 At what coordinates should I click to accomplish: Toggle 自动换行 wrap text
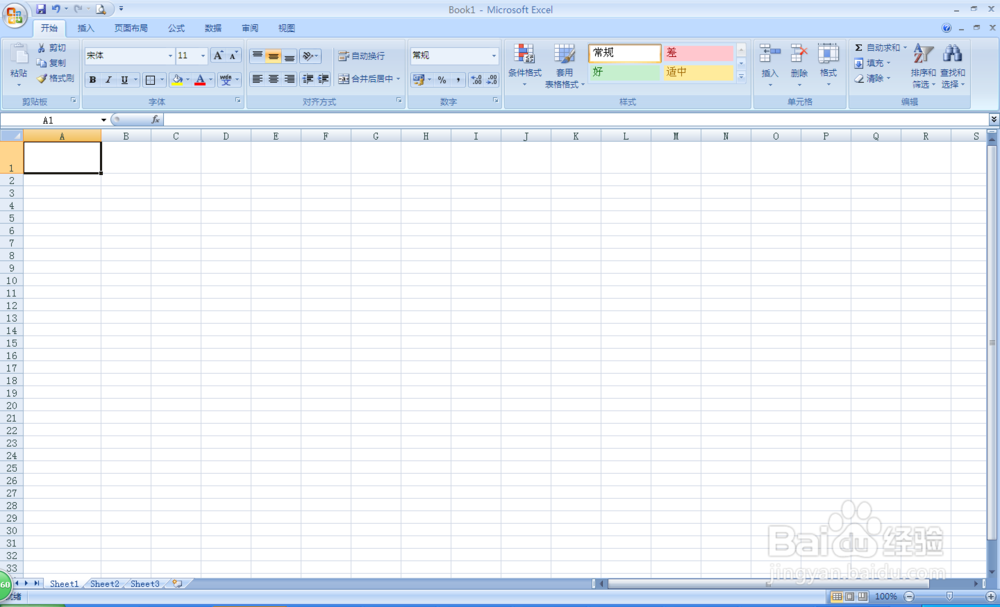tap(362, 55)
